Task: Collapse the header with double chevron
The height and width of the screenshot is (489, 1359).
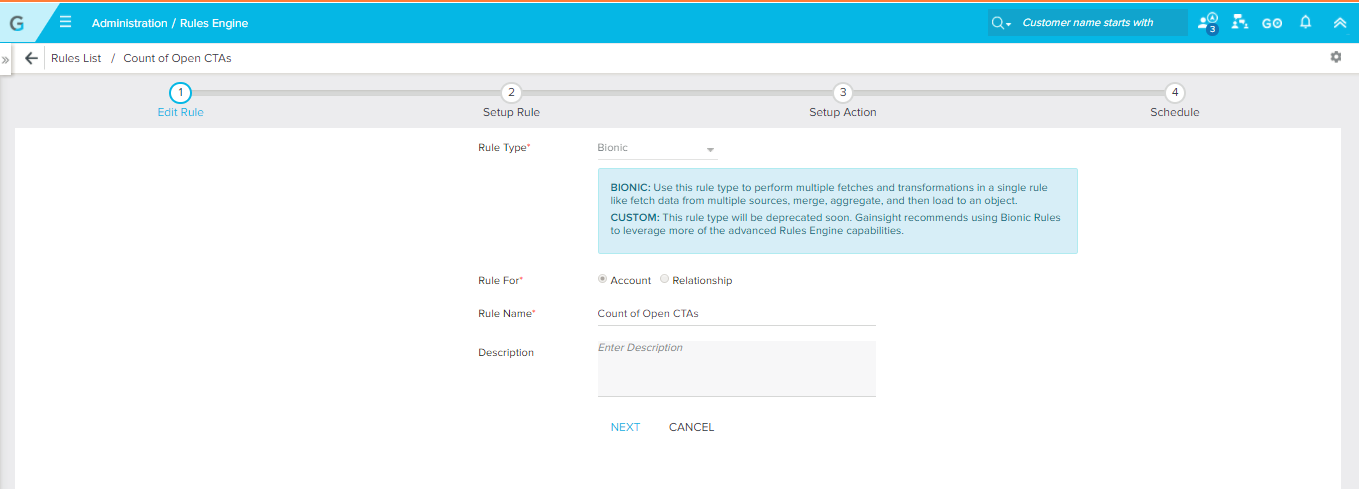Action: click(x=1340, y=22)
